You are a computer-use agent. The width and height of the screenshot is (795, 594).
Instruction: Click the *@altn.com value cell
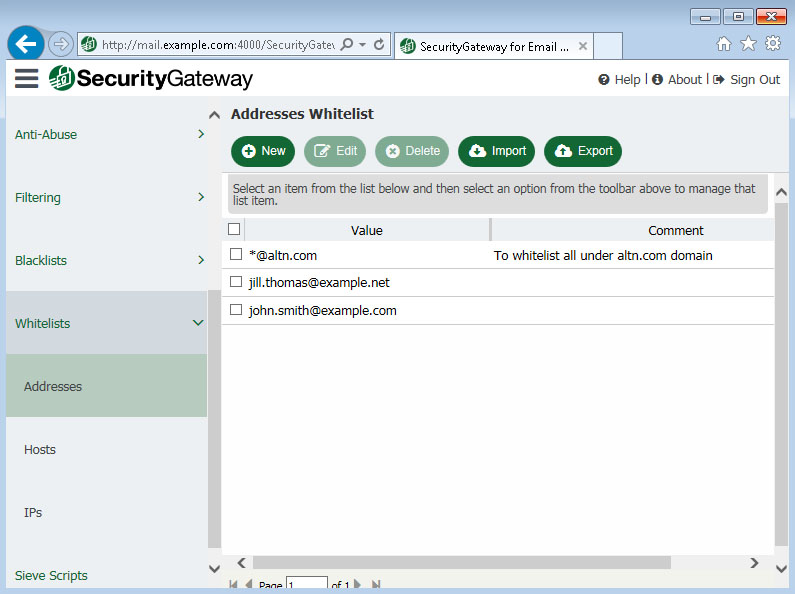[x=283, y=255]
